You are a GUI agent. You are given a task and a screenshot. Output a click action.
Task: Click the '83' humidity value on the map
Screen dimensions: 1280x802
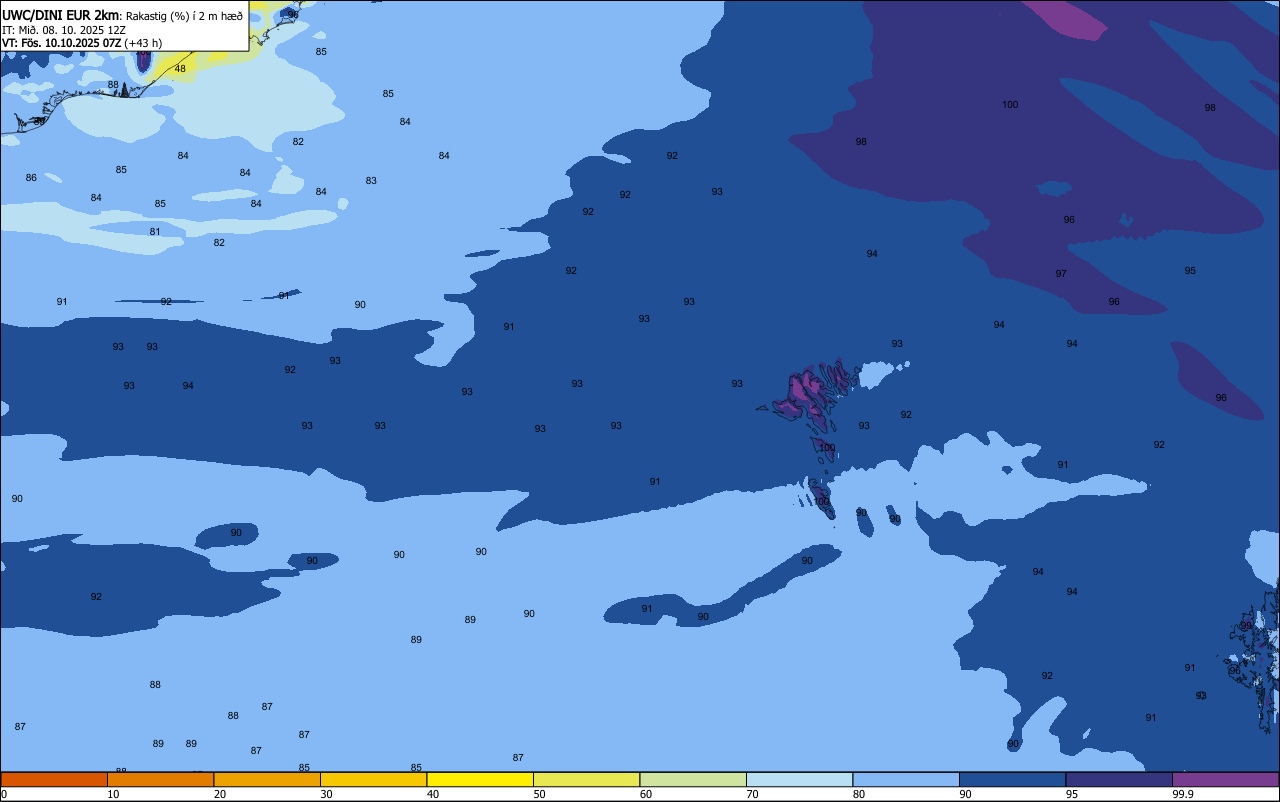(x=371, y=181)
